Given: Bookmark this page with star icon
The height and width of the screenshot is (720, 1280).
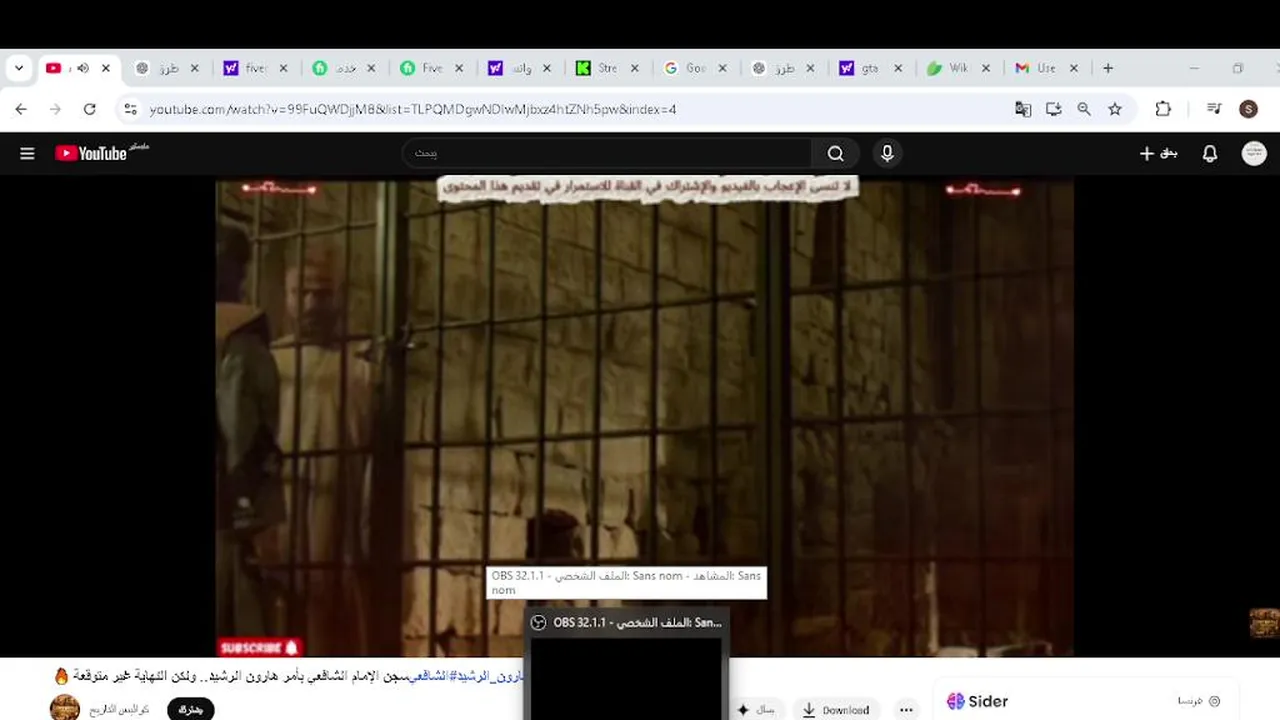Looking at the screenshot, I should point(1115,109).
